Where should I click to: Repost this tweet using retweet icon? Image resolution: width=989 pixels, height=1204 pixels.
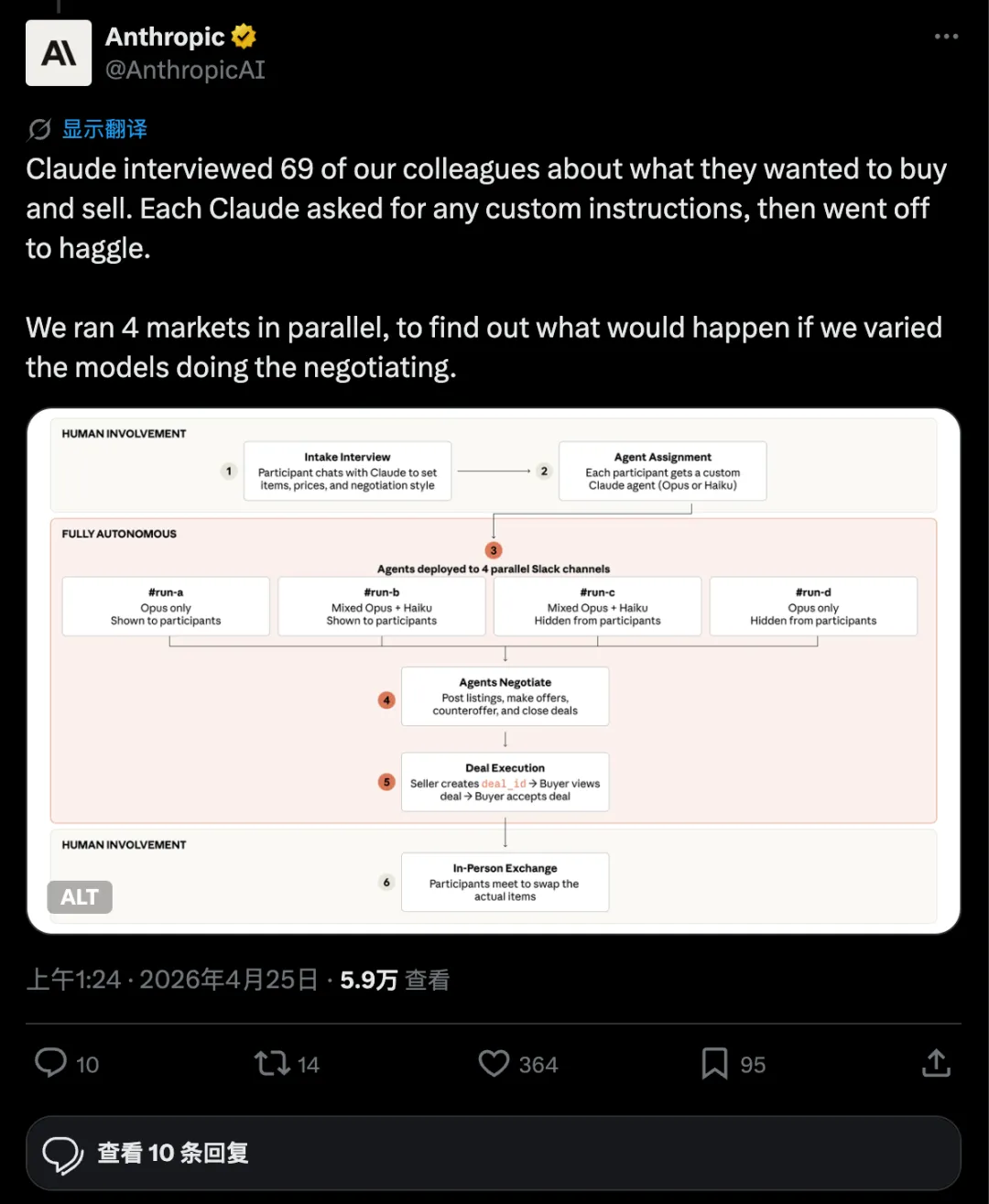pos(272,1063)
